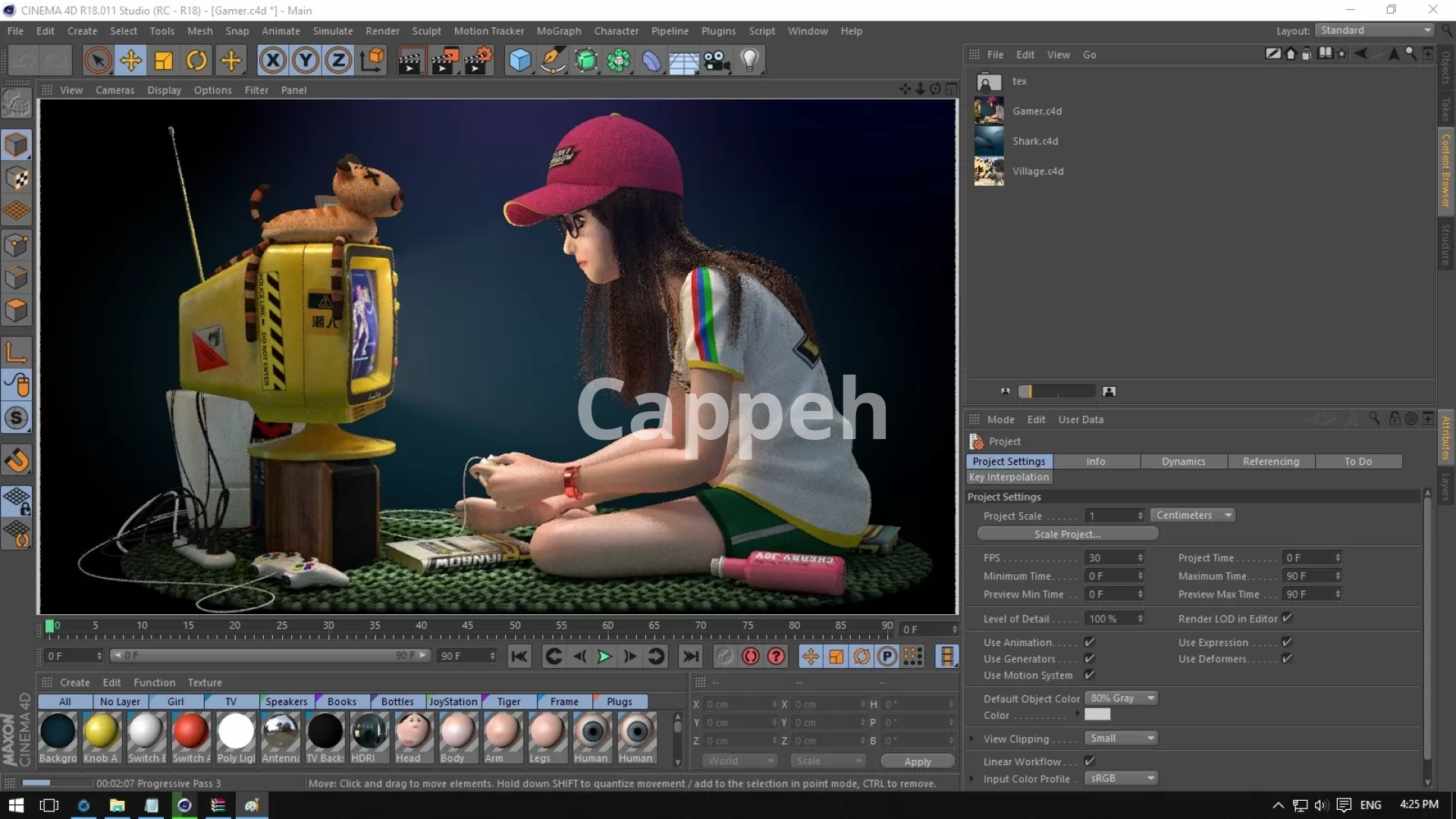The height and width of the screenshot is (819, 1456).
Task: Select the Move tool in toolbar
Action: click(130, 61)
